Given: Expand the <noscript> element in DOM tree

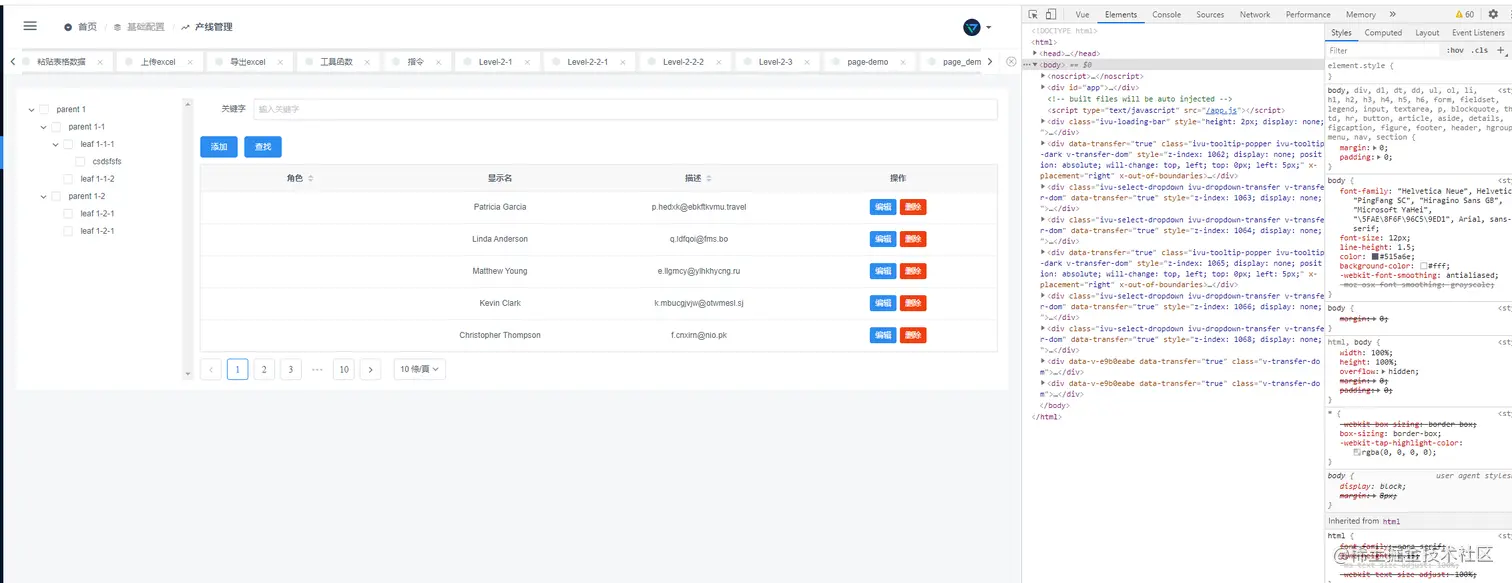Looking at the screenshot, I should coord(1044,76).
